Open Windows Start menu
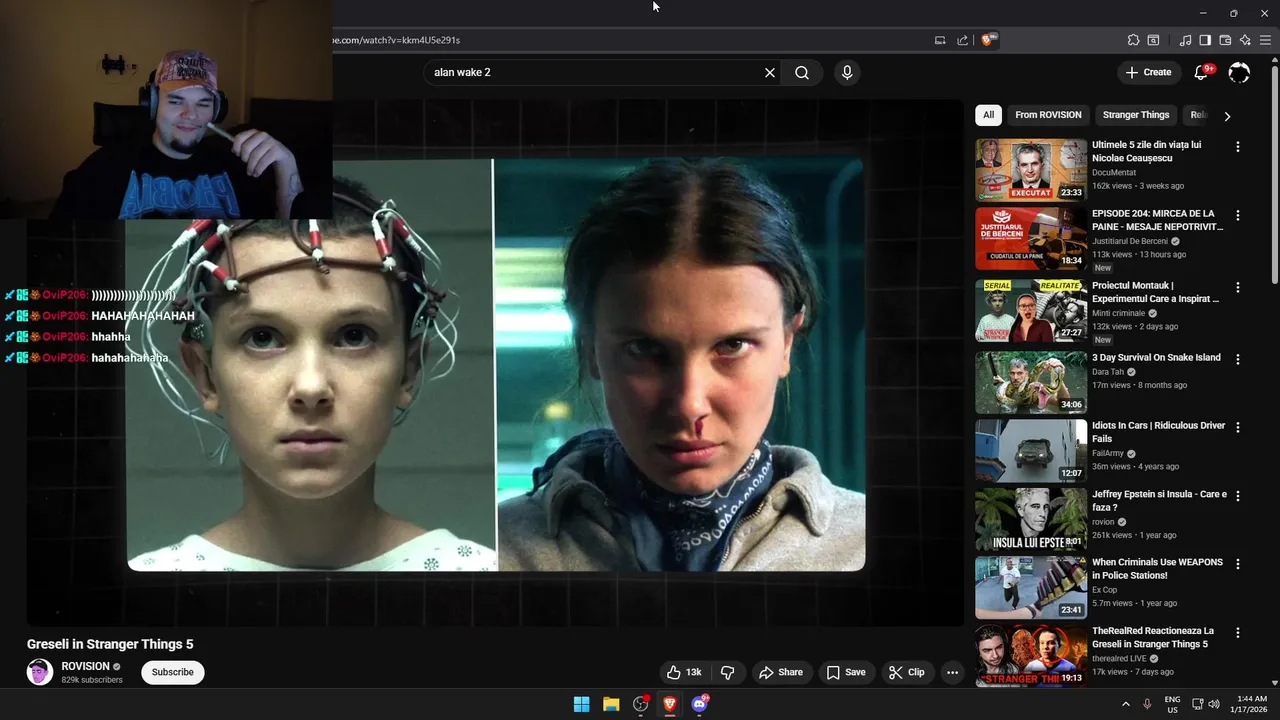 (581, 704)
